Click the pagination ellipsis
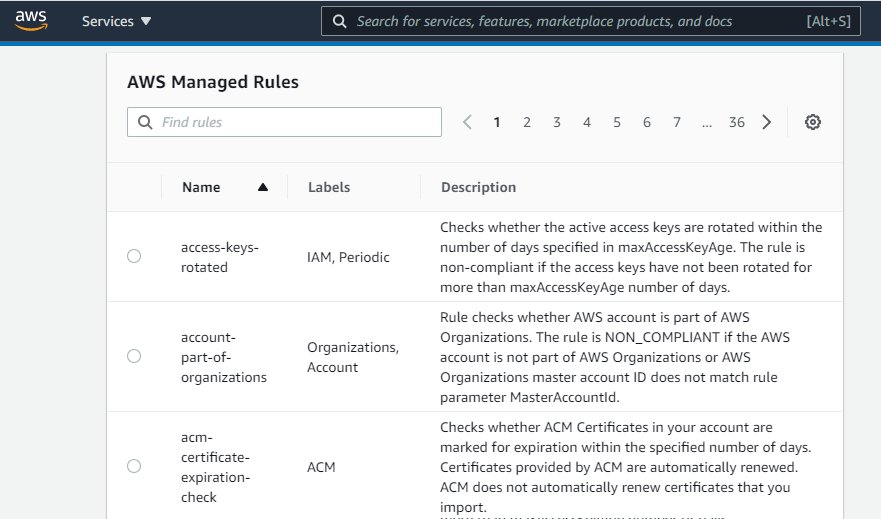This screenshot has width=881, height=519. click(707, 124)
